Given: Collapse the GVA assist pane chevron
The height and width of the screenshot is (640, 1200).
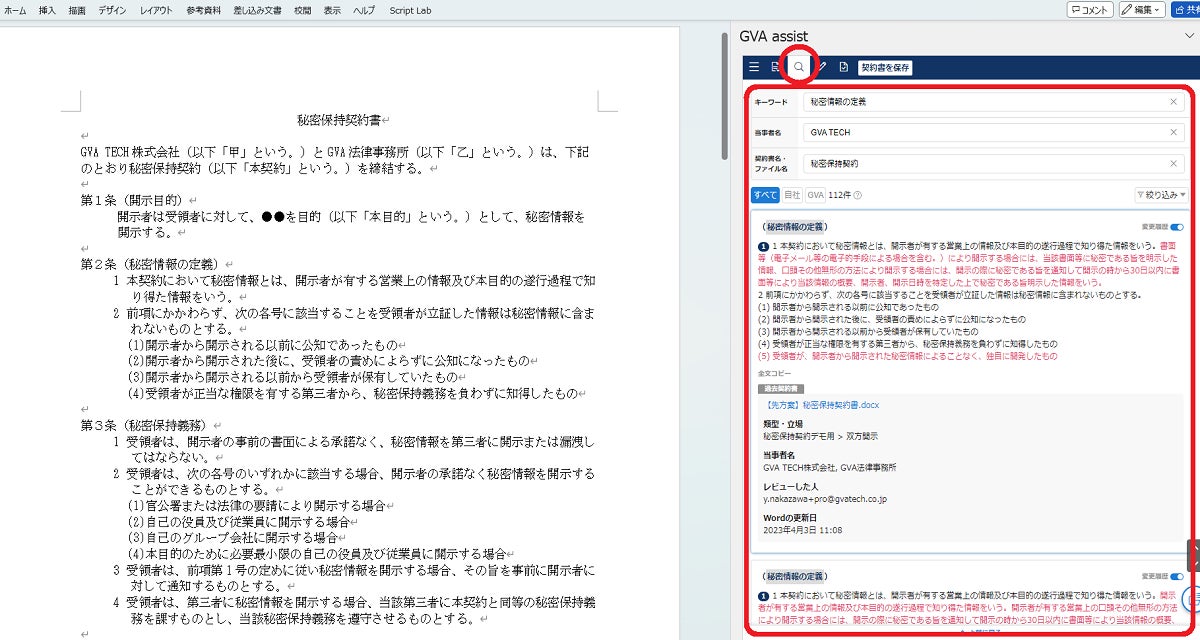Looking at the screenshot, I should coord(1187,36).
